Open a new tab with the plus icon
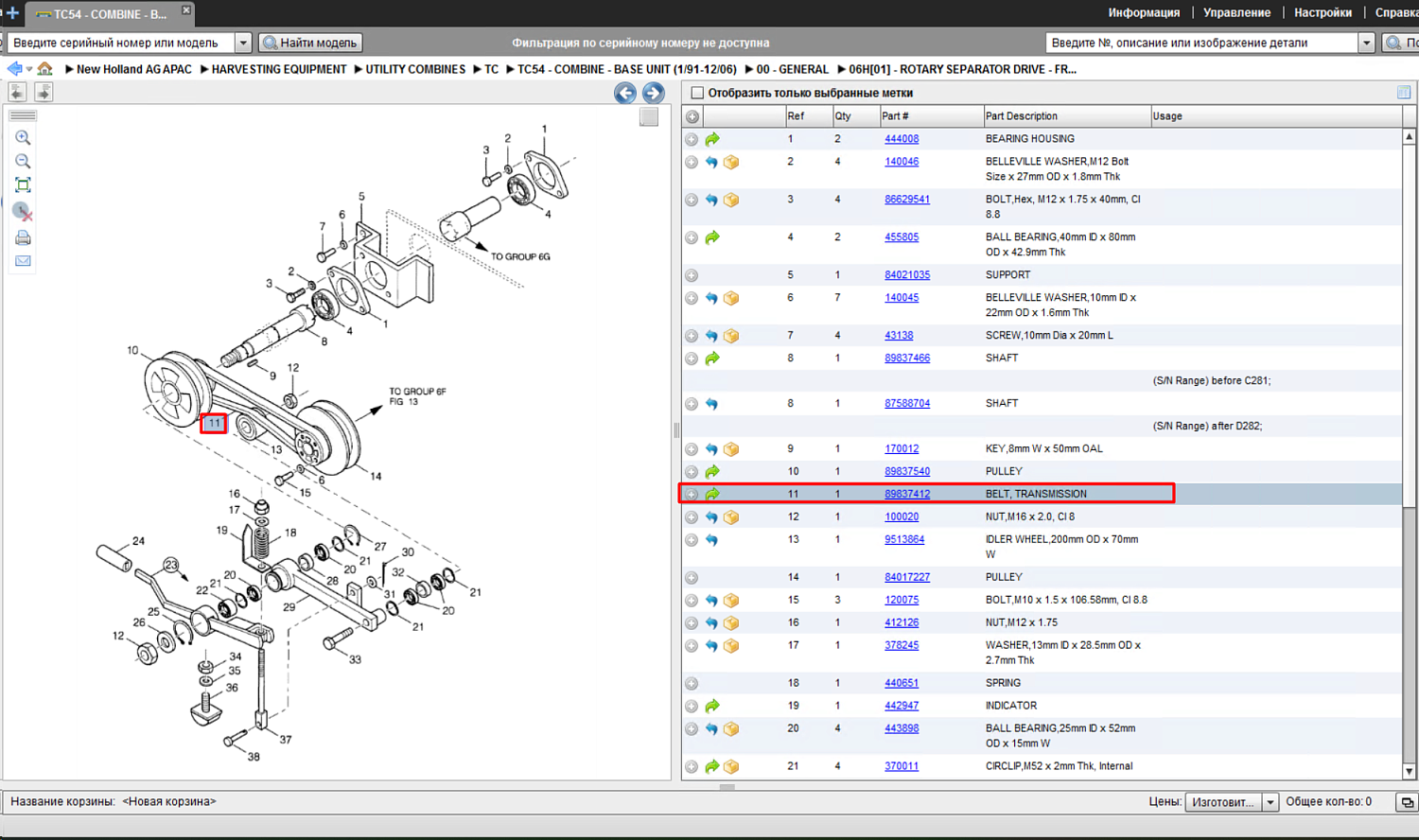This screenshot has width=1419, height=840. pos(12,13)
